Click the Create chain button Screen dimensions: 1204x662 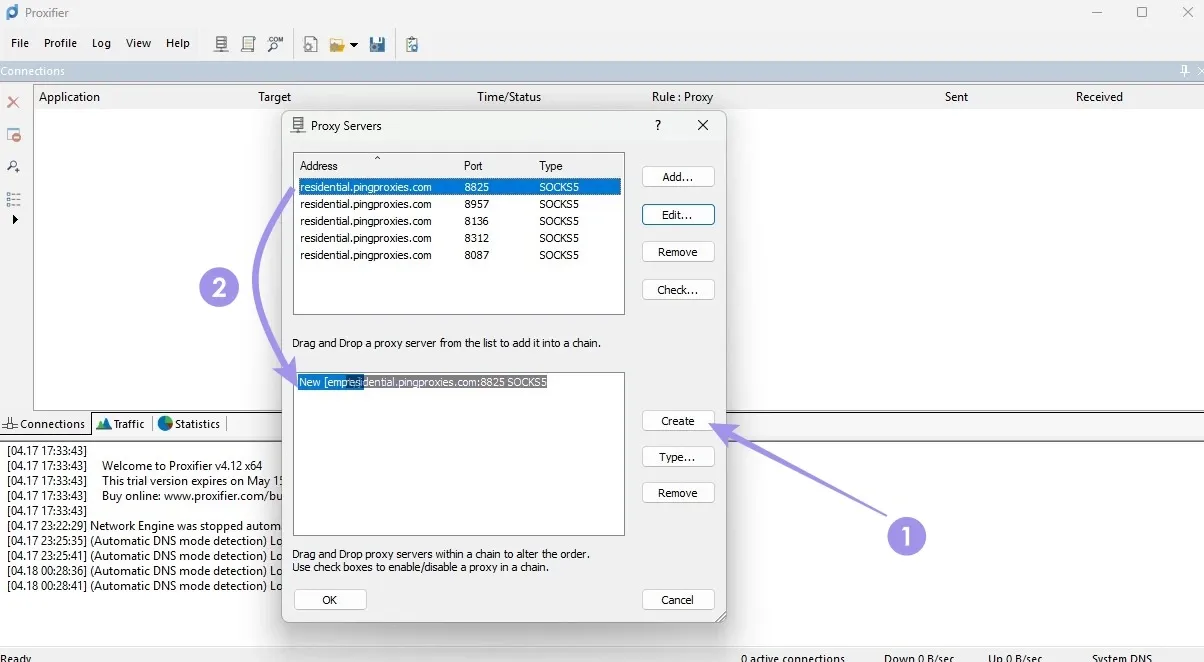678,421
